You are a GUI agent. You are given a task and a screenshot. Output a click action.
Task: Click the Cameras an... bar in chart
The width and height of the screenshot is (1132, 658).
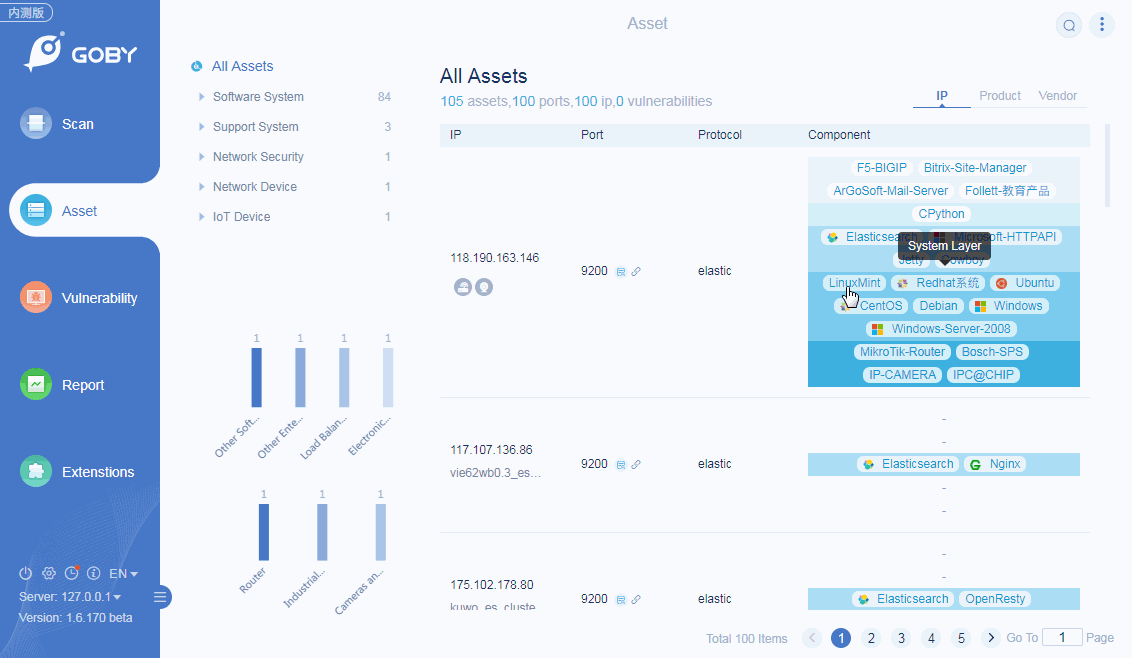coord(380,532)
